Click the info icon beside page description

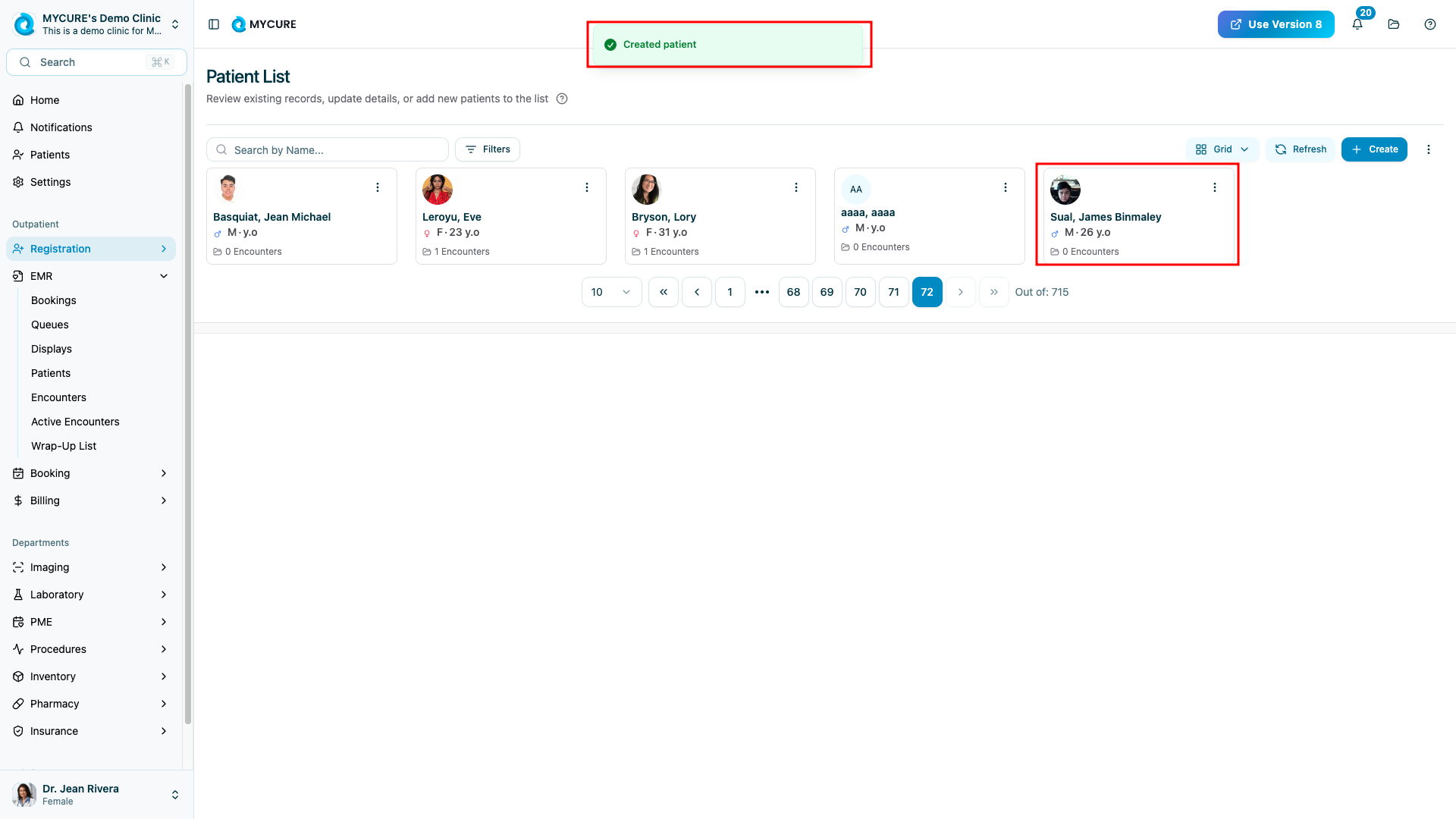click(x=562, y=99)
